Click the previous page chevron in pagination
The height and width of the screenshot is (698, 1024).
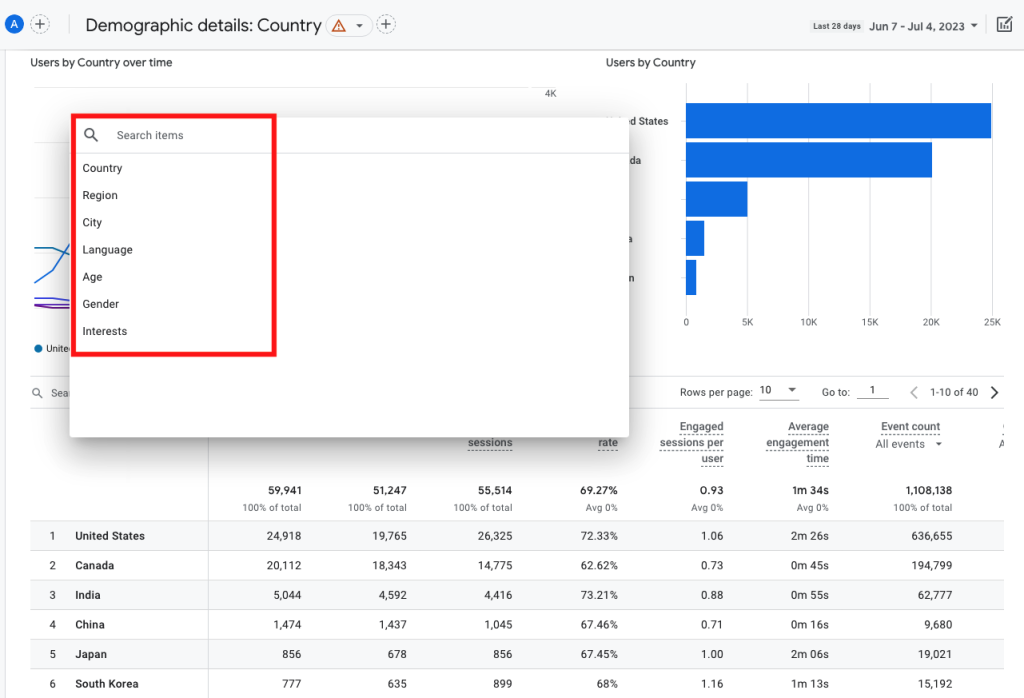pyautogui.click(x=914, y=392)
